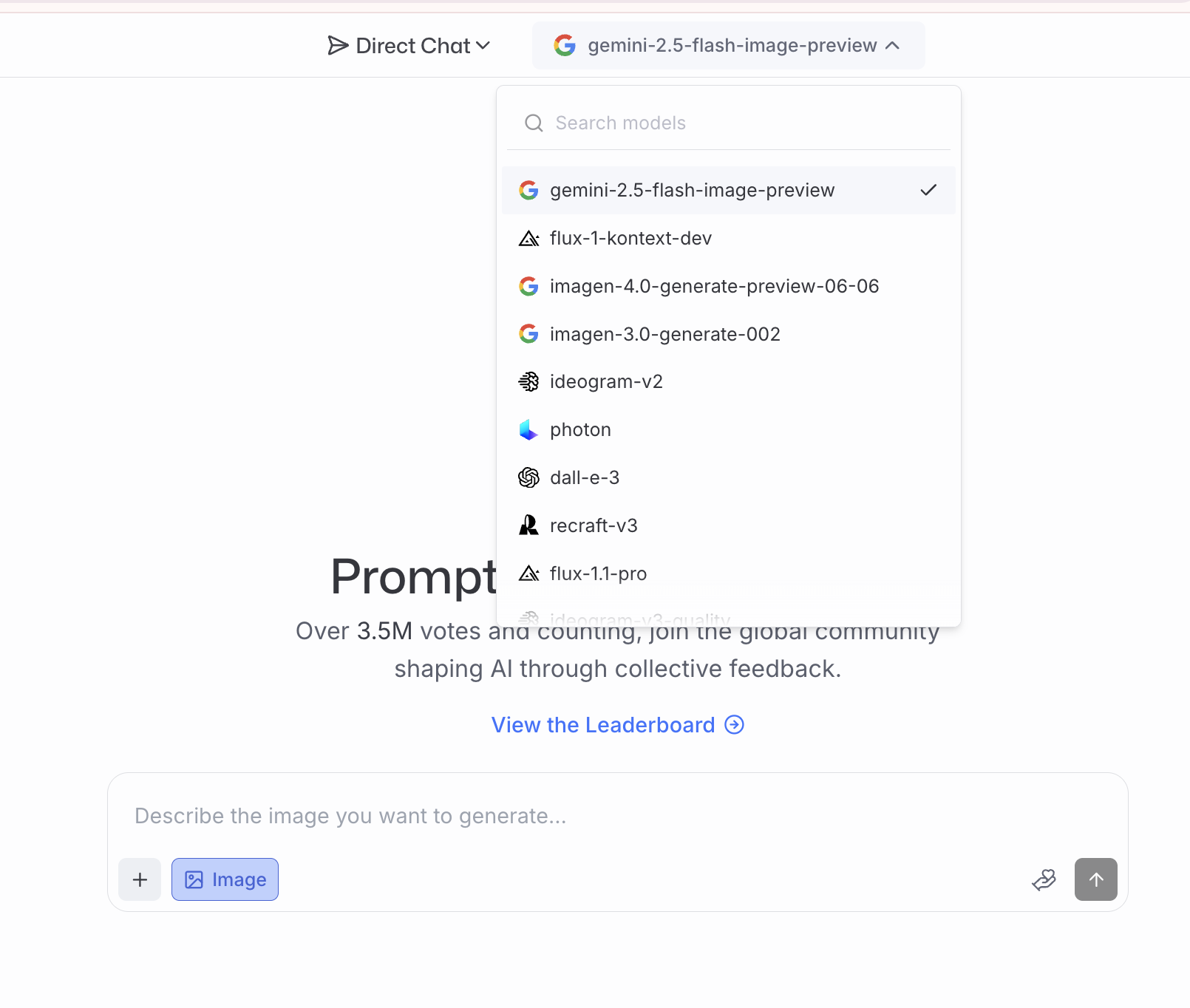The image size is (1190, 1008).
Task: Click the checkmark on selected gemini model
Action: point(928,190)
